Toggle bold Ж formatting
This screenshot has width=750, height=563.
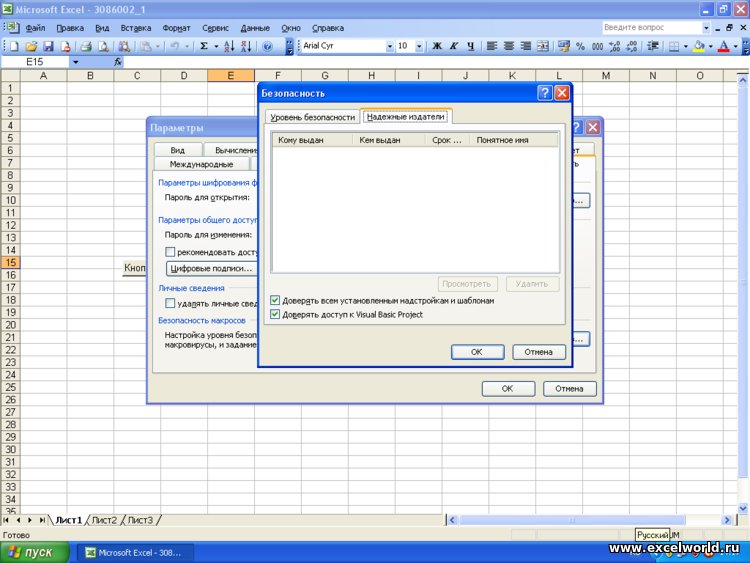pos(437,46)
